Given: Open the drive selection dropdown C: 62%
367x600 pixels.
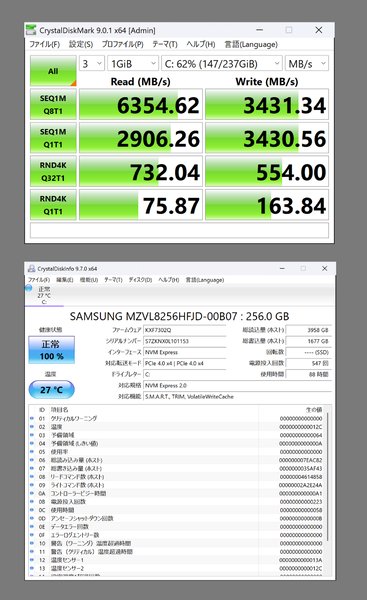Looking at the screenshot, I should click(222, 64).
